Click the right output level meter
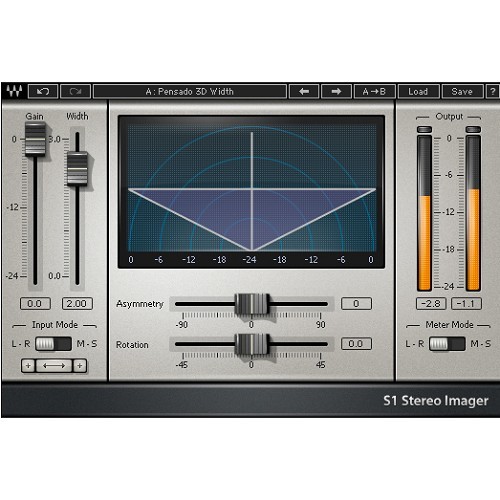This screenshot has width=500, height=500. (x=473, y=213)
